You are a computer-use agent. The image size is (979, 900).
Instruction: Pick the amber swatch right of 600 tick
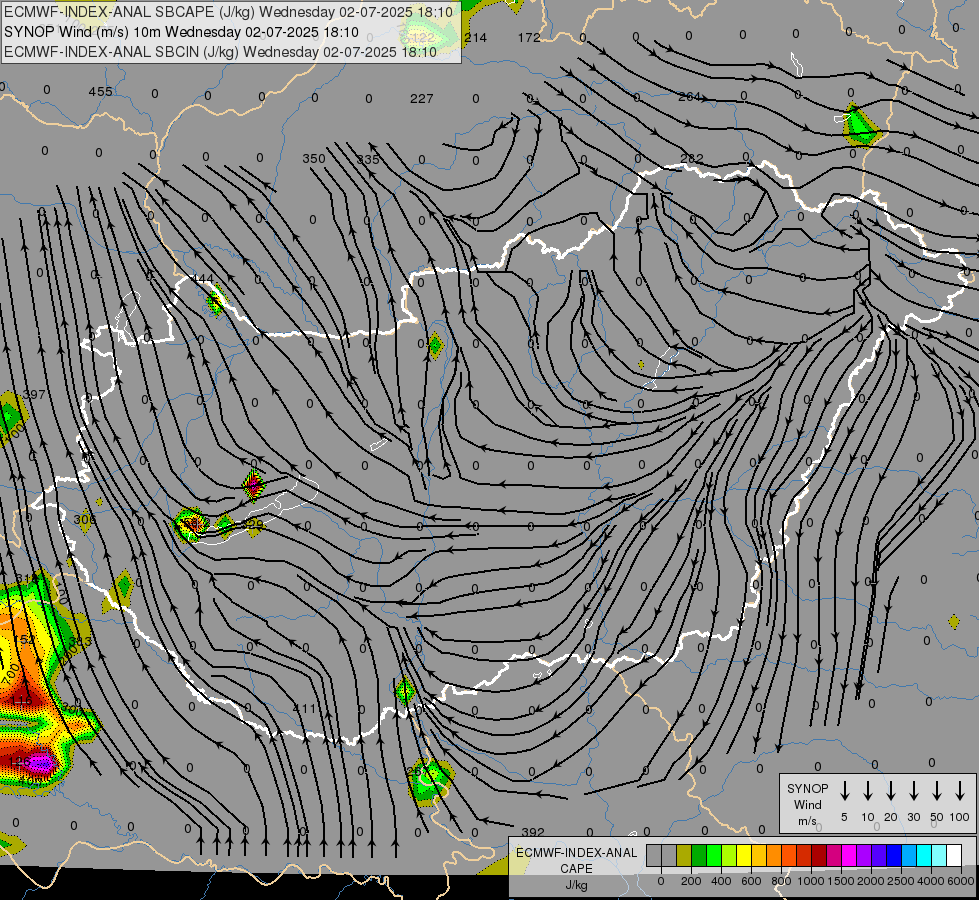[x=759, y=856]
